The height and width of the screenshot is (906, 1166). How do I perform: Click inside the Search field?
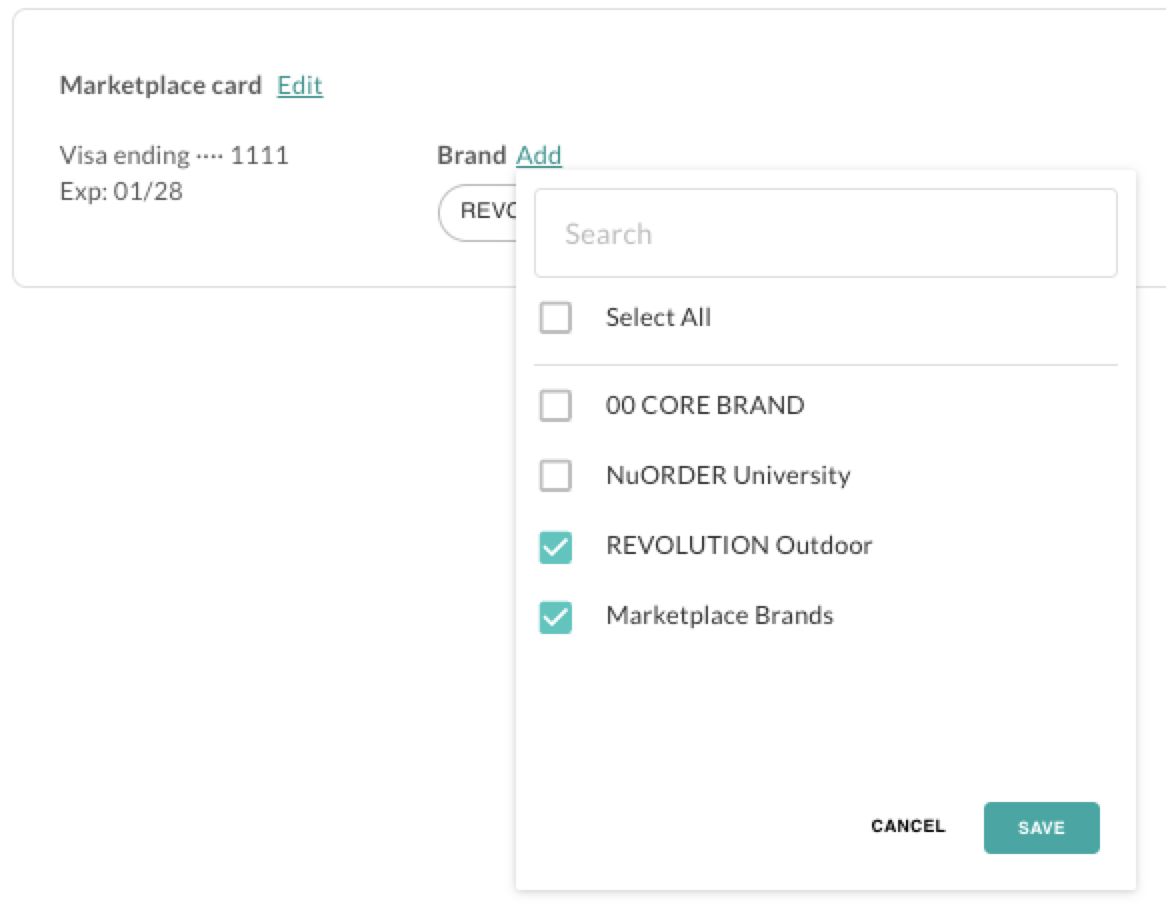tap(825, 233)
